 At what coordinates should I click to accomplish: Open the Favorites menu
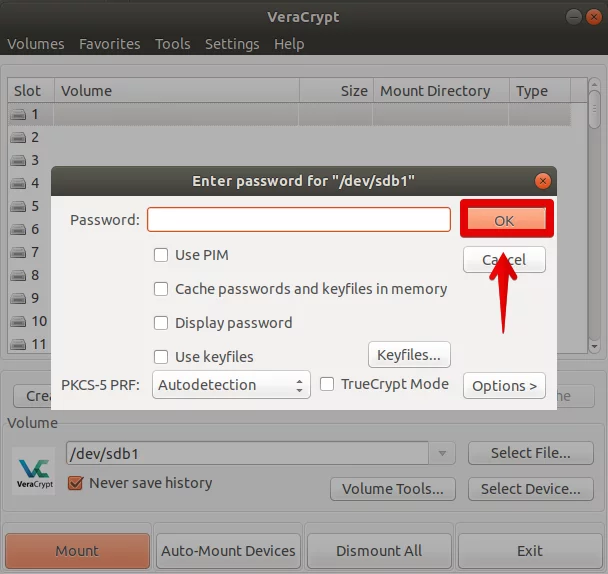[x=110, y=44]
